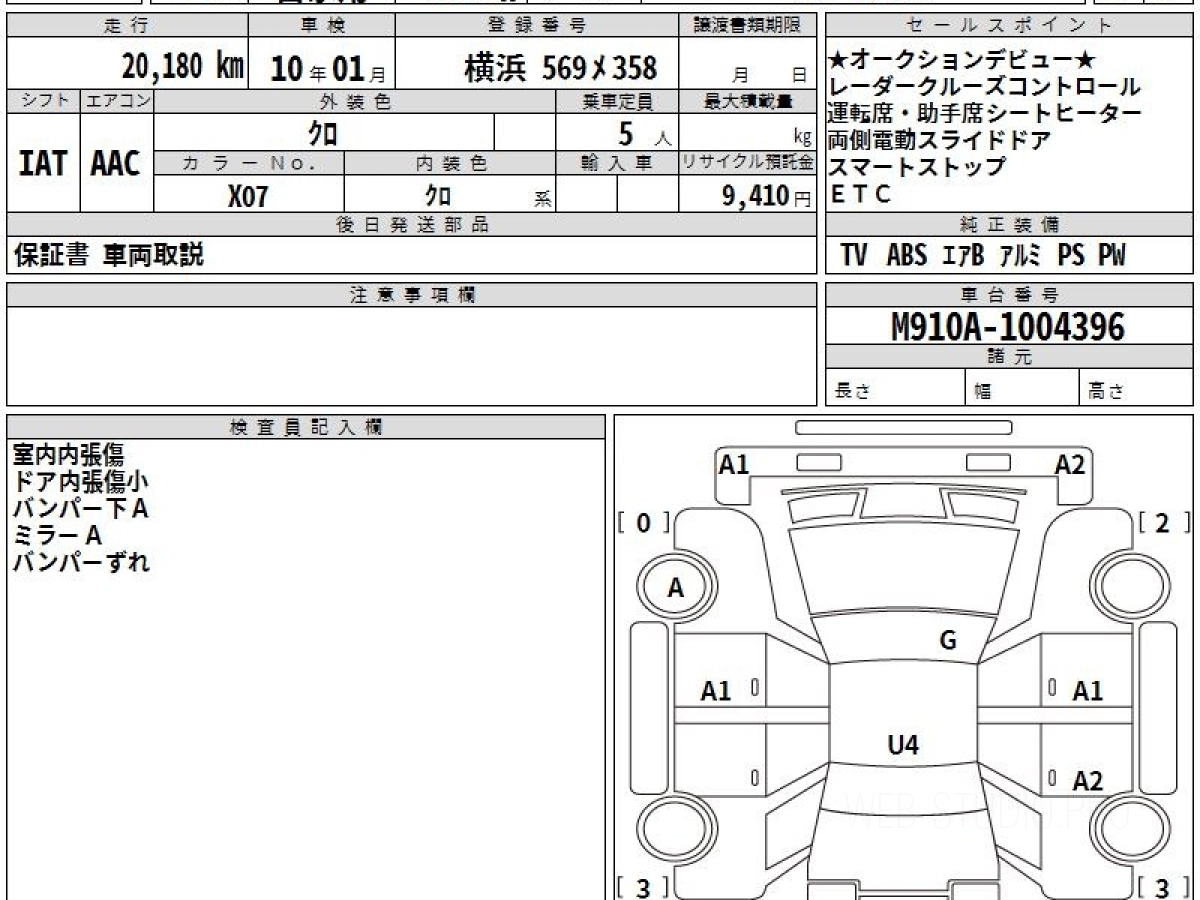Click the IAT shift type cell
This screenshot has width=1200, height=900.
click(x=43, y=164)
